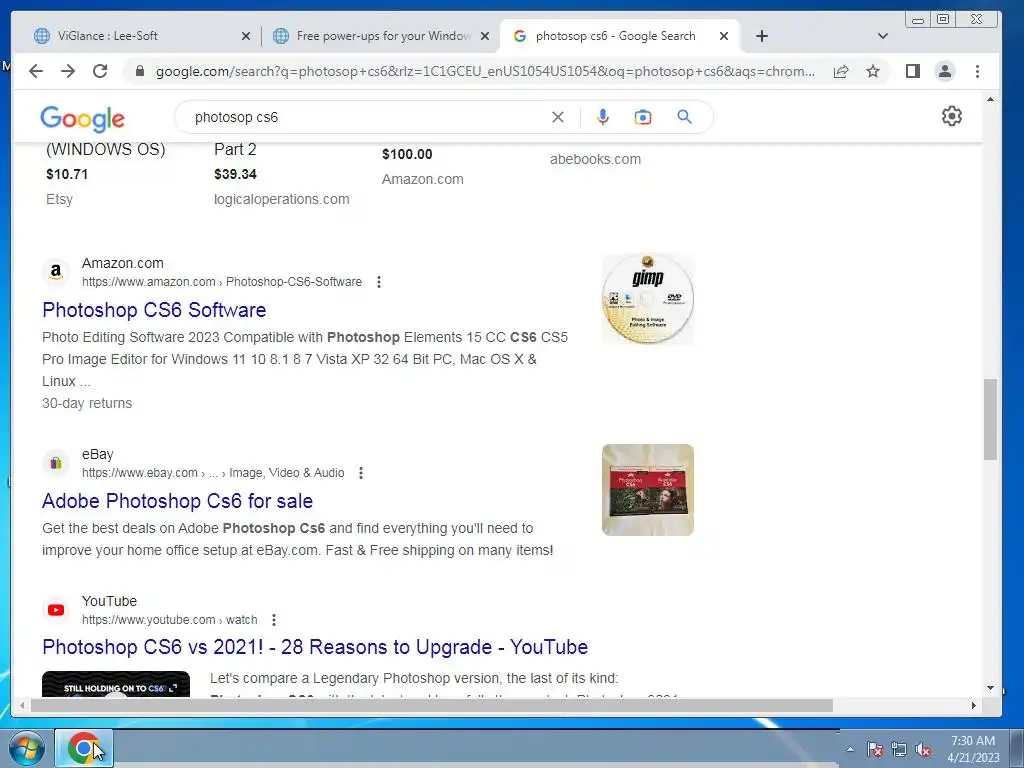Open the Windows Start menu orb
Screen dimensions: 1024x768
[26, 748]
